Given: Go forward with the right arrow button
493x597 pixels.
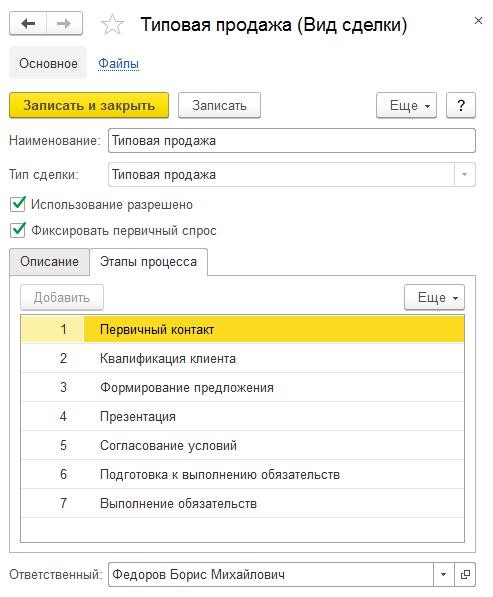Looking at the screenshot, I should 64,24.
